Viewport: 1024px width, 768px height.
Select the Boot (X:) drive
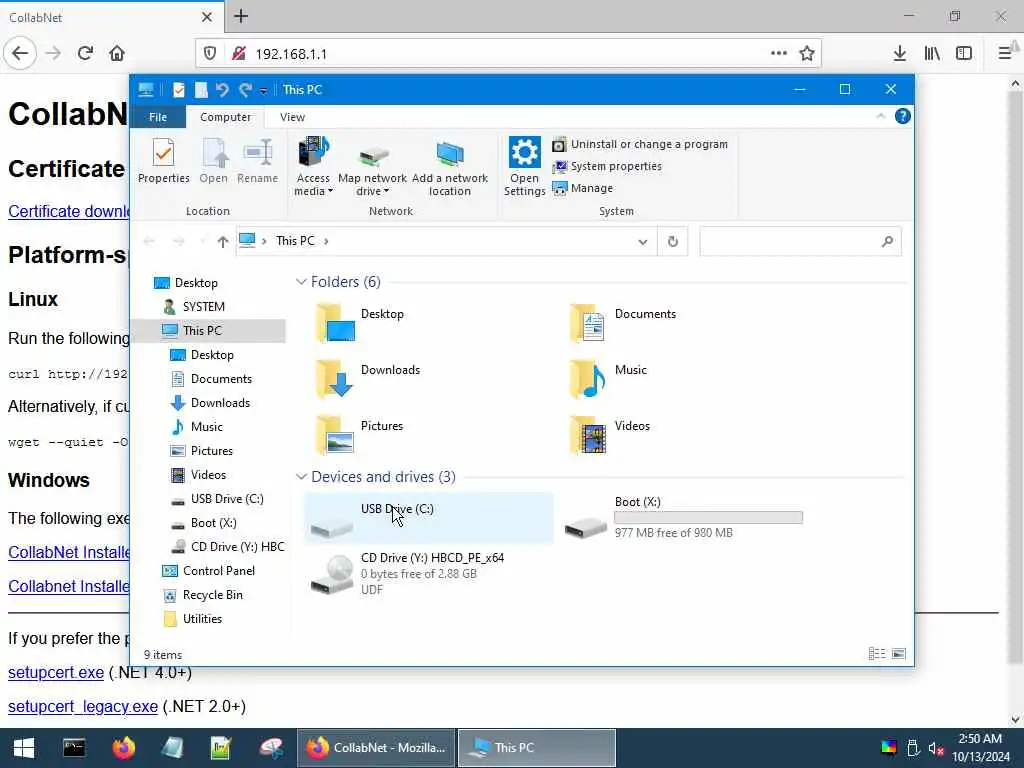point(684,519)
